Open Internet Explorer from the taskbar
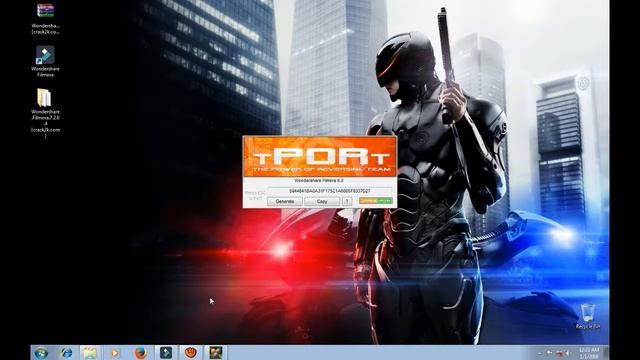Screen dimensions: 640x360 (66, 353)
